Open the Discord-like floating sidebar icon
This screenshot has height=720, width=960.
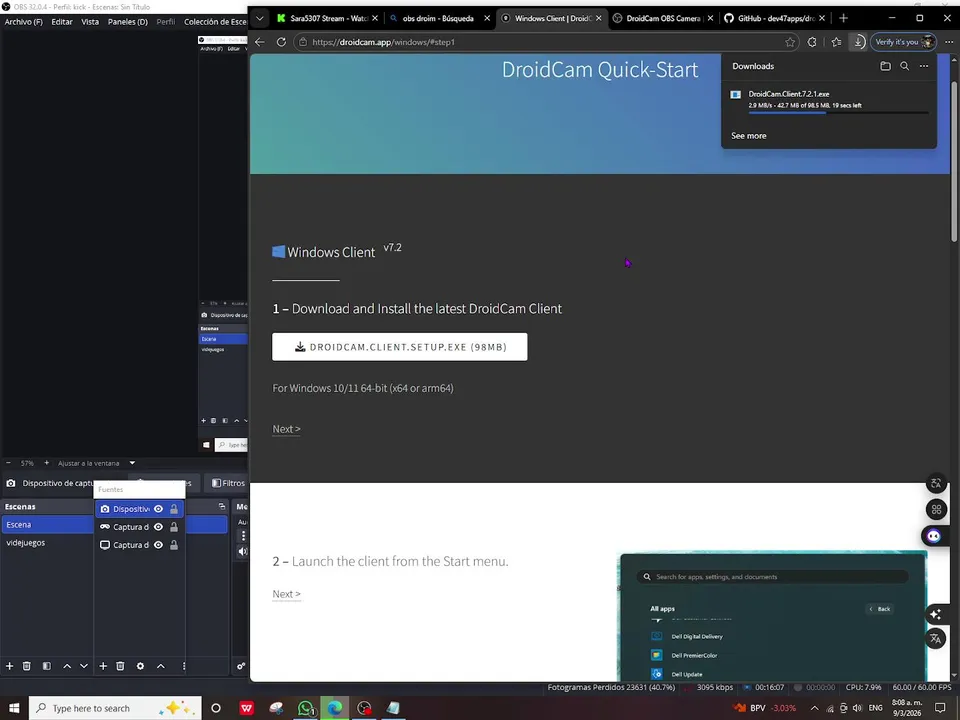click(934, 536)
